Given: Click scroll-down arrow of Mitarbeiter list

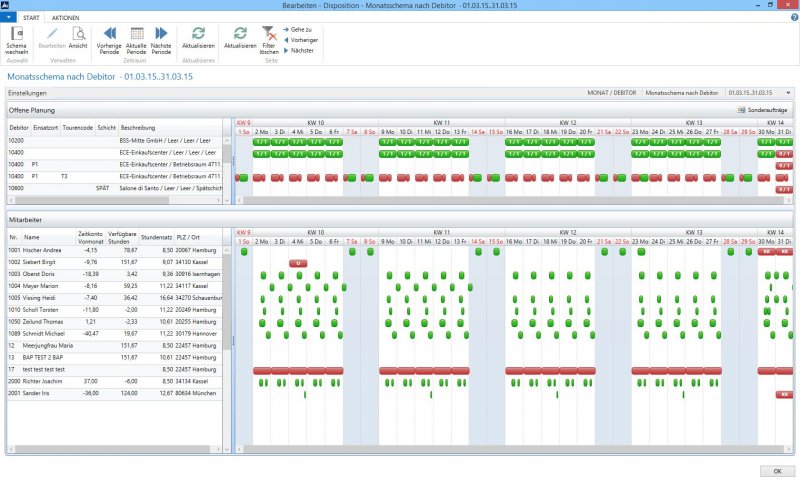Looking at the screenshot, I should (227, 449).
